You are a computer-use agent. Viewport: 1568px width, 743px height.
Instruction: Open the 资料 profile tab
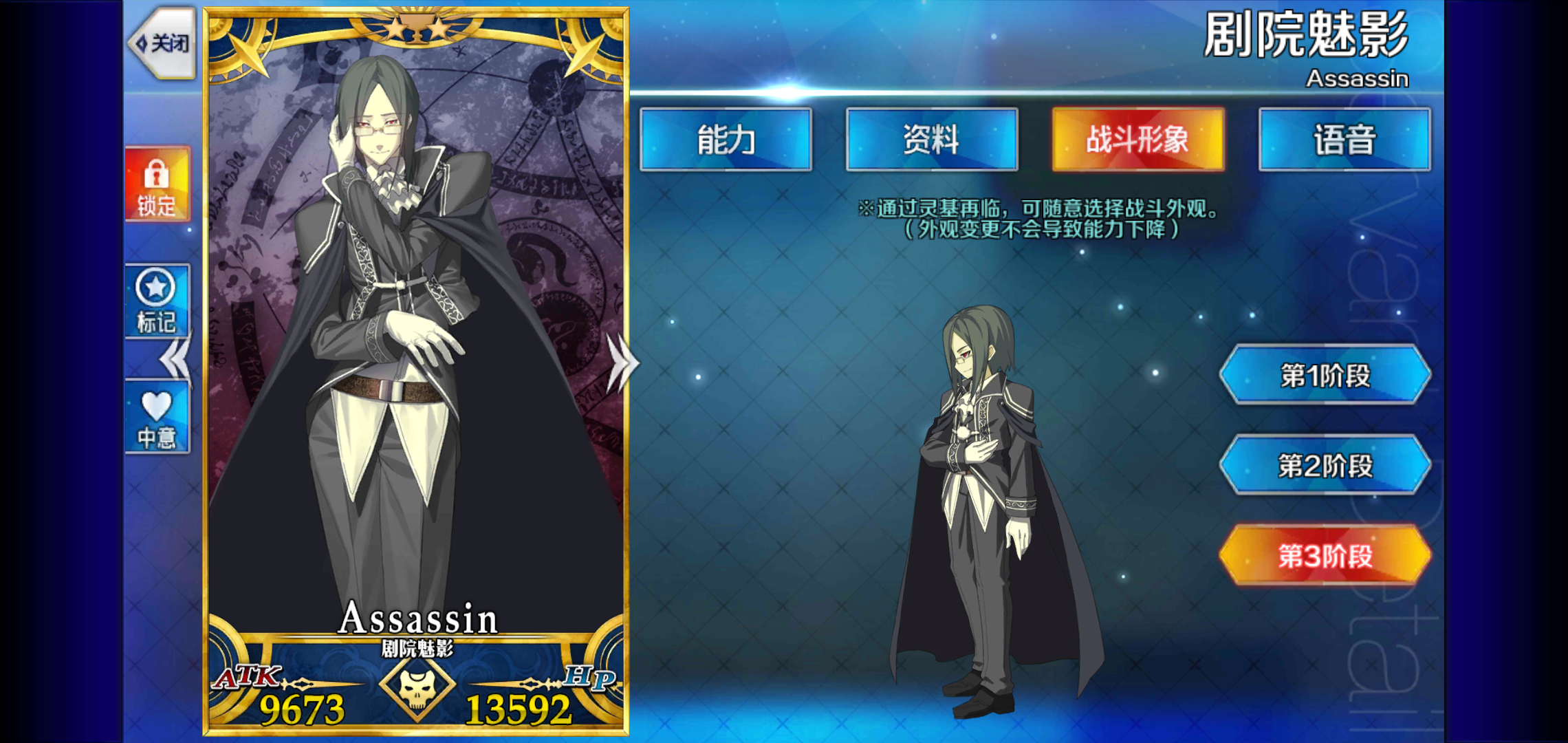(x=932, y=139)
